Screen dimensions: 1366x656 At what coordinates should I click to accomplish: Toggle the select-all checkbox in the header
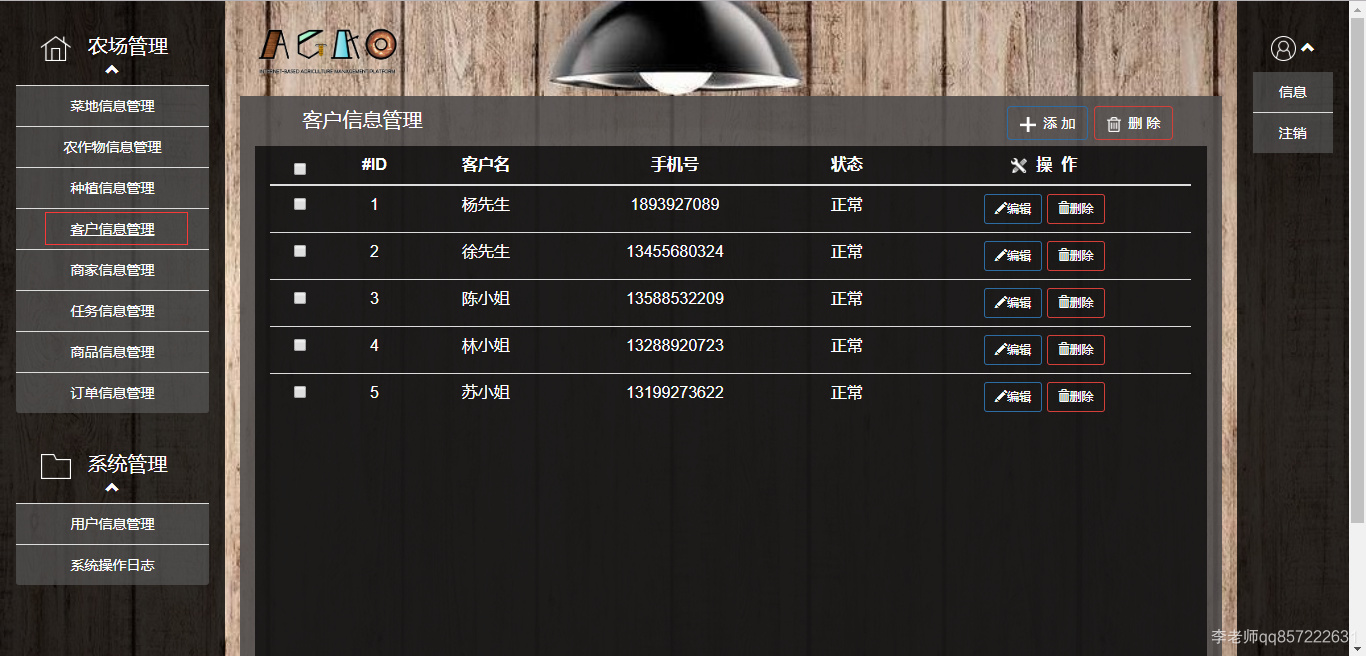click(x=300, y=169)
